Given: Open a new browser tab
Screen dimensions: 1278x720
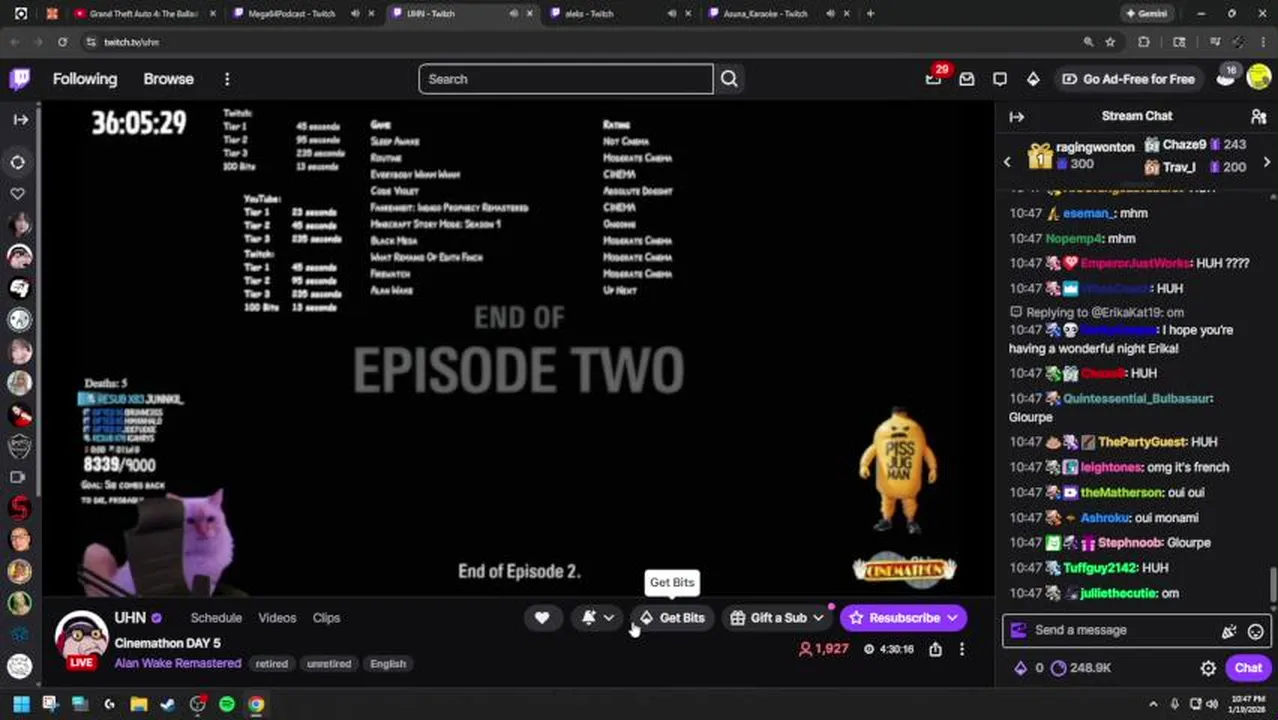Looking at the screenshot, I should [870, 14].
